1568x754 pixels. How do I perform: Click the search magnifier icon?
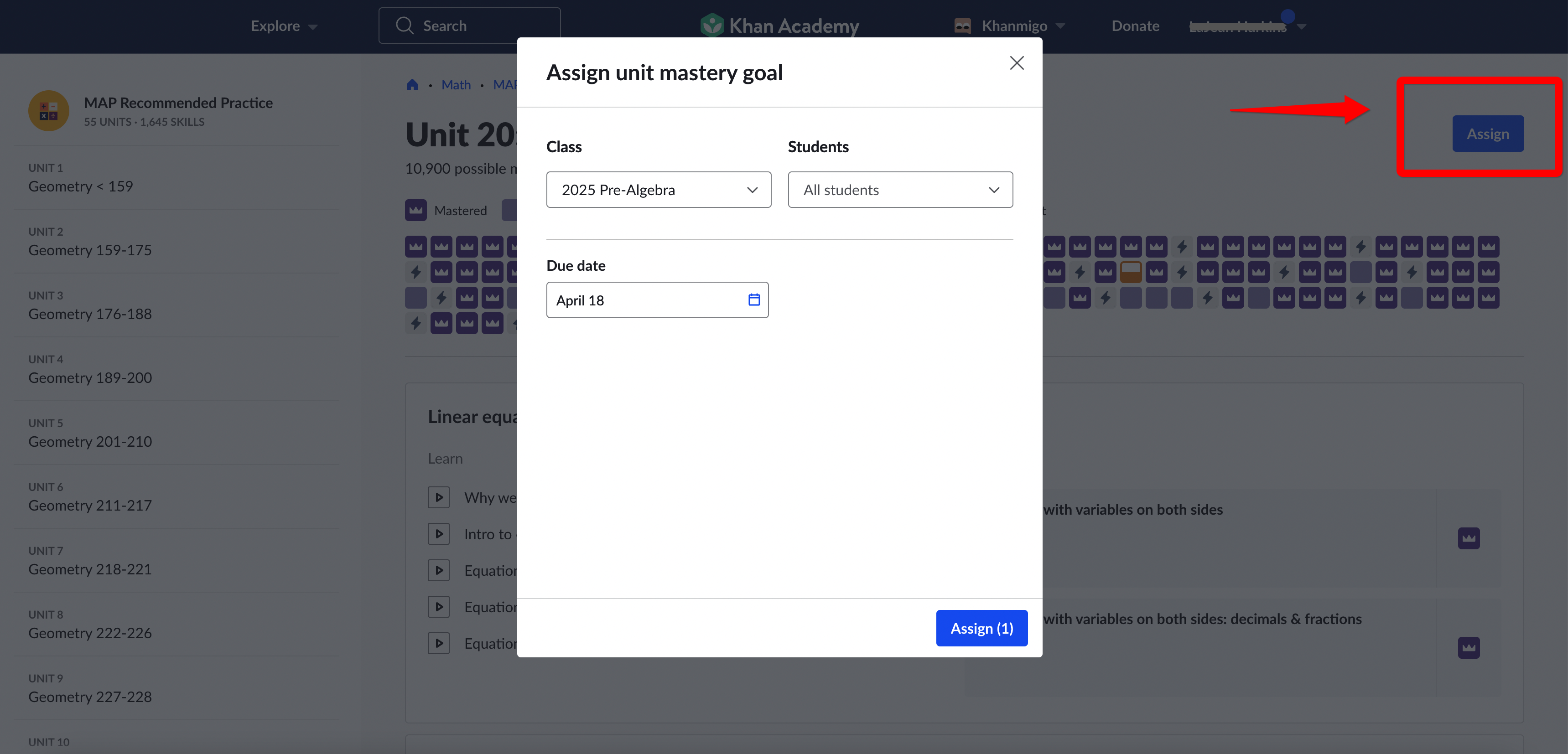click(x=404, y=26)
